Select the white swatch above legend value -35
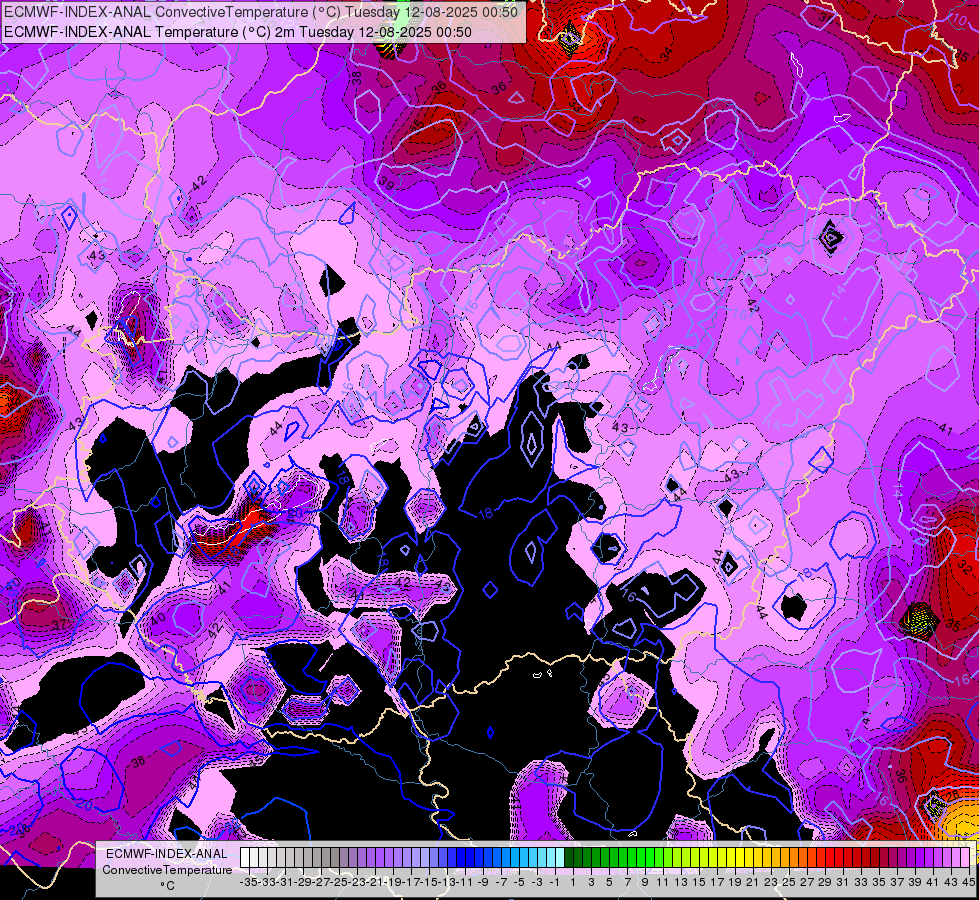This screenshot has height=900, width=979. [x=245, y=858]
